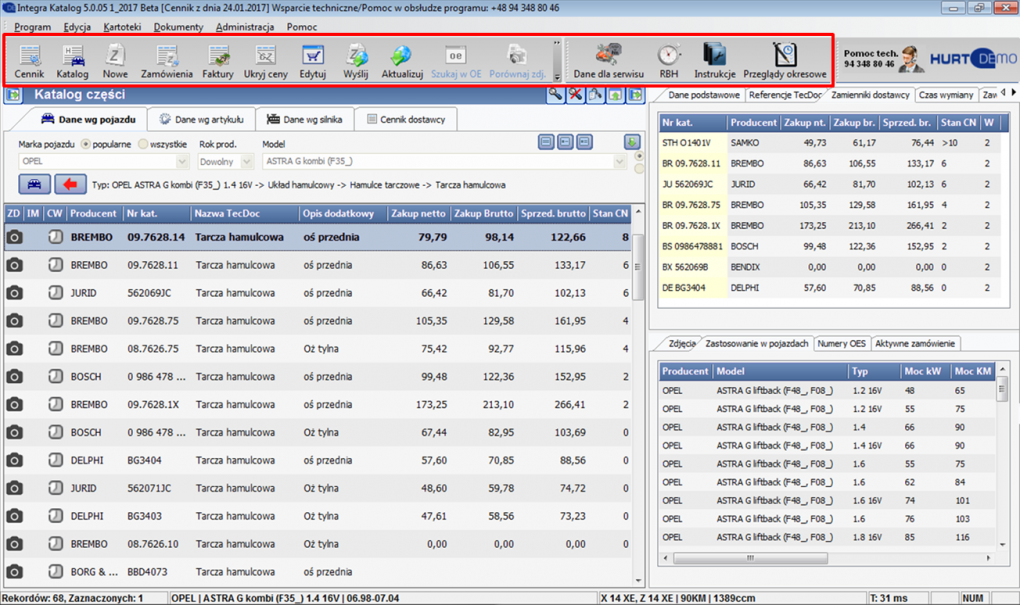
Task: Open the Aktywne zamówienie tab
Action: click(915, 343)
